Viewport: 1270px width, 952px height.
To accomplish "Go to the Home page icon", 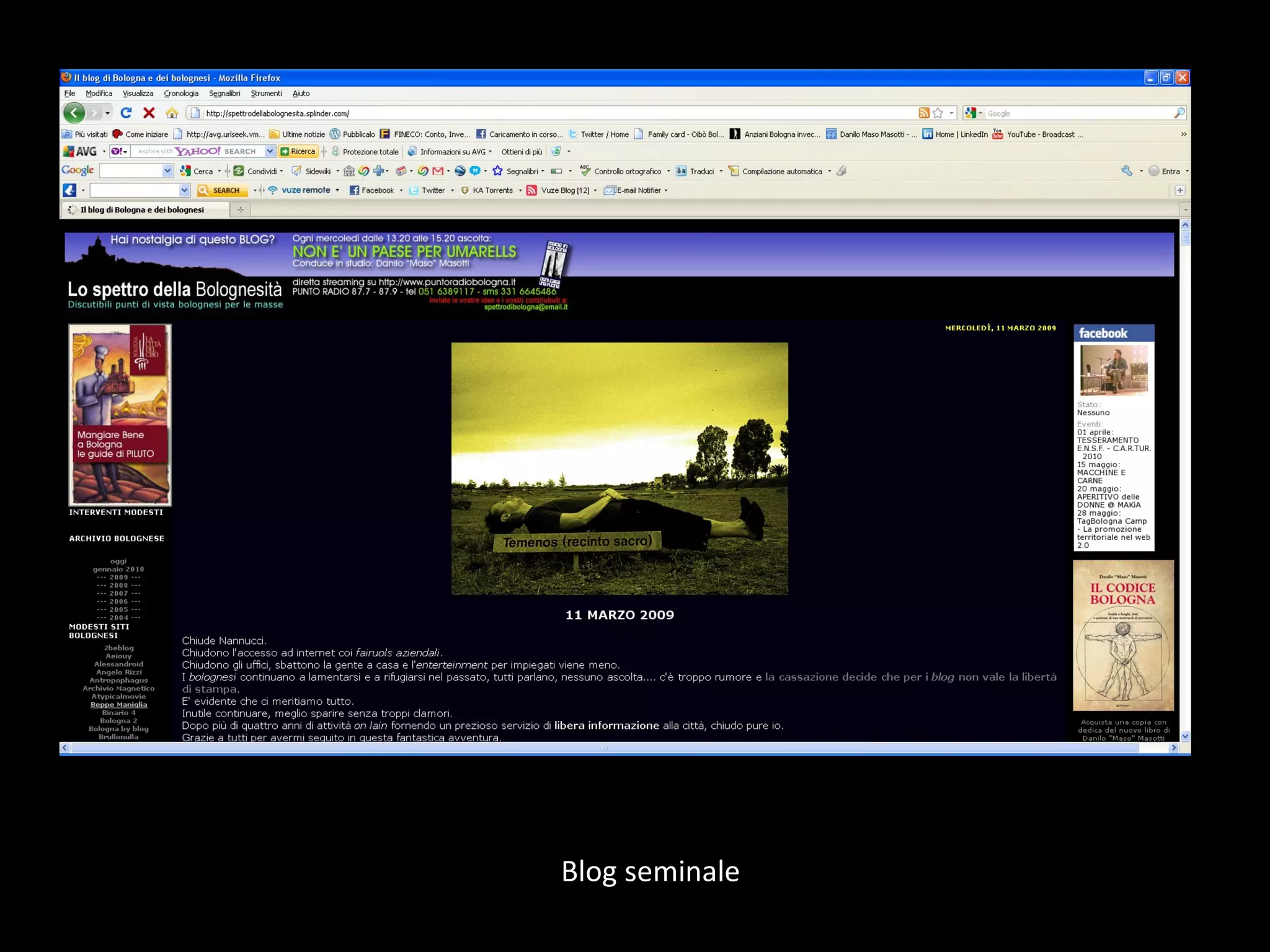I will click(172, 113).
